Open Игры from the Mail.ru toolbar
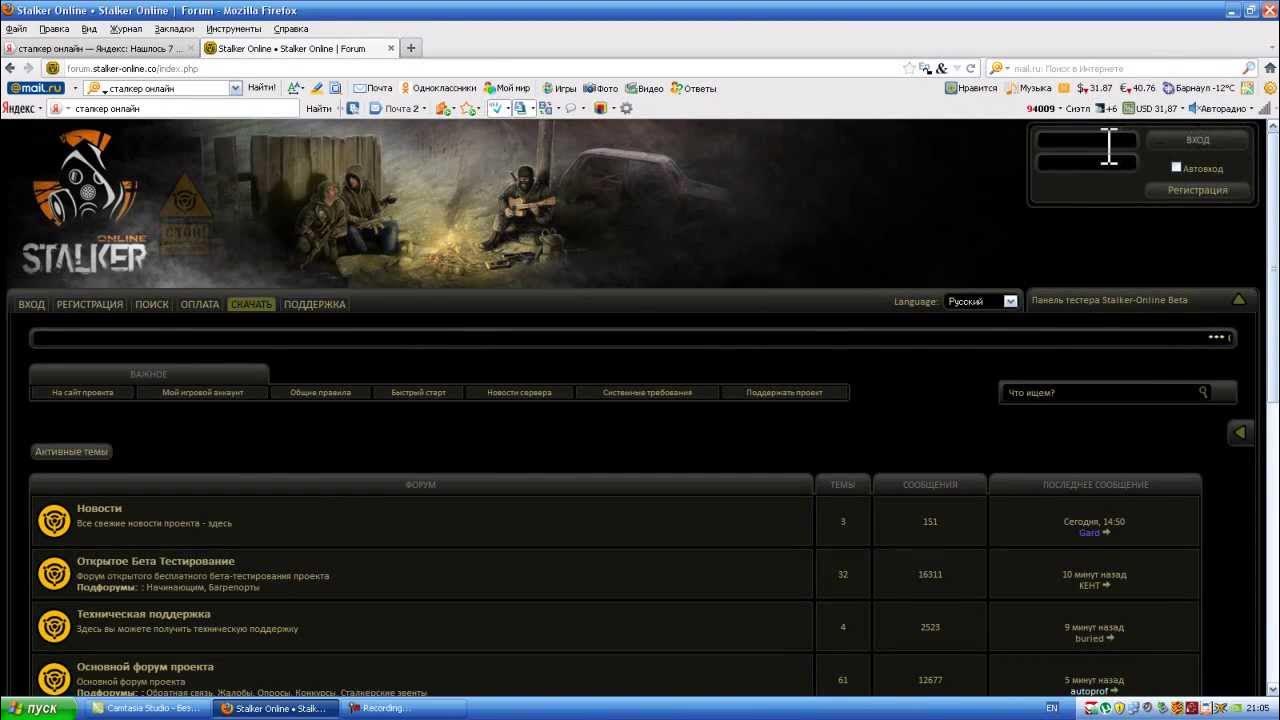 [x=559, y=88]
